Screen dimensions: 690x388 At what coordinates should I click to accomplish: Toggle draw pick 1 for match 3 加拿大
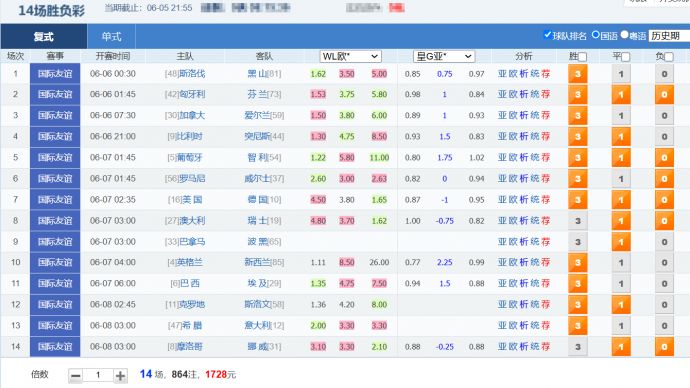point(621,116)
